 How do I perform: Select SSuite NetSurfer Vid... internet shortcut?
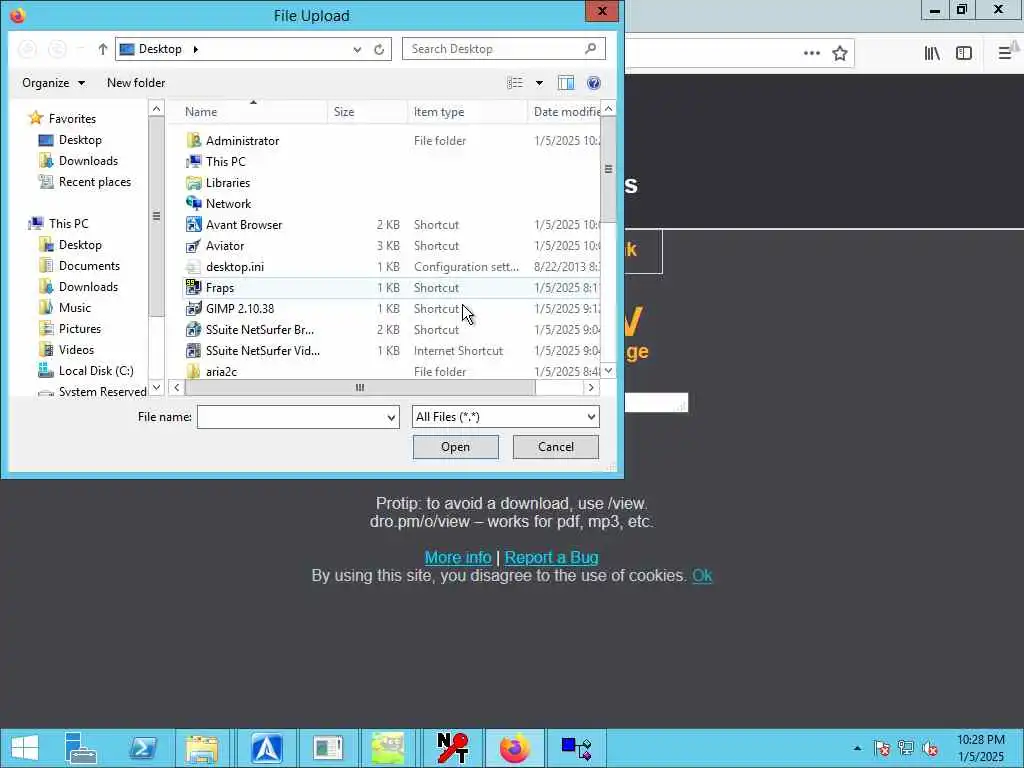391,351
